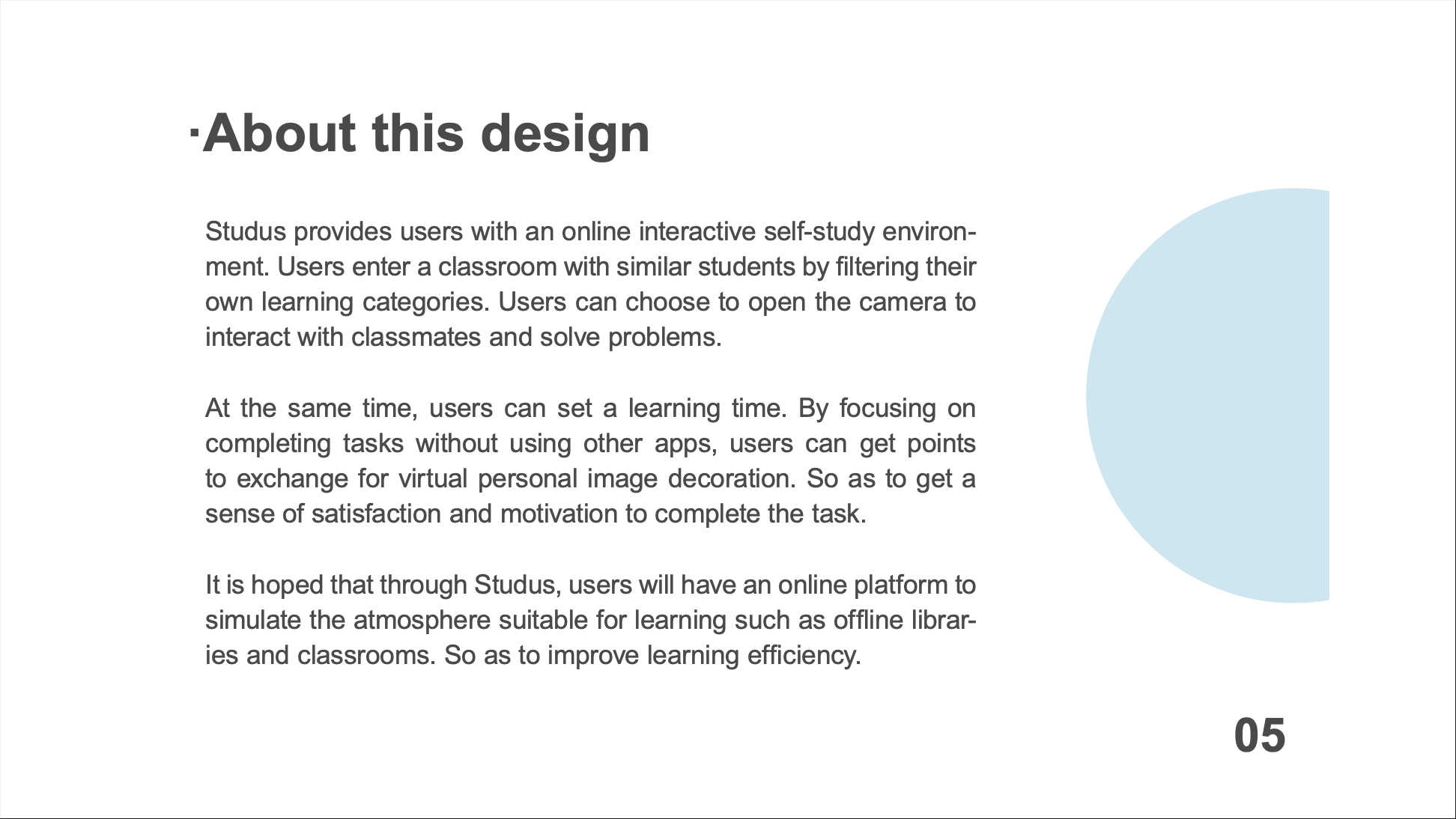Click the paragraph starting 'Studus provides users'
This screenshot has height=819, width=1456.
(x=590, y=284)
